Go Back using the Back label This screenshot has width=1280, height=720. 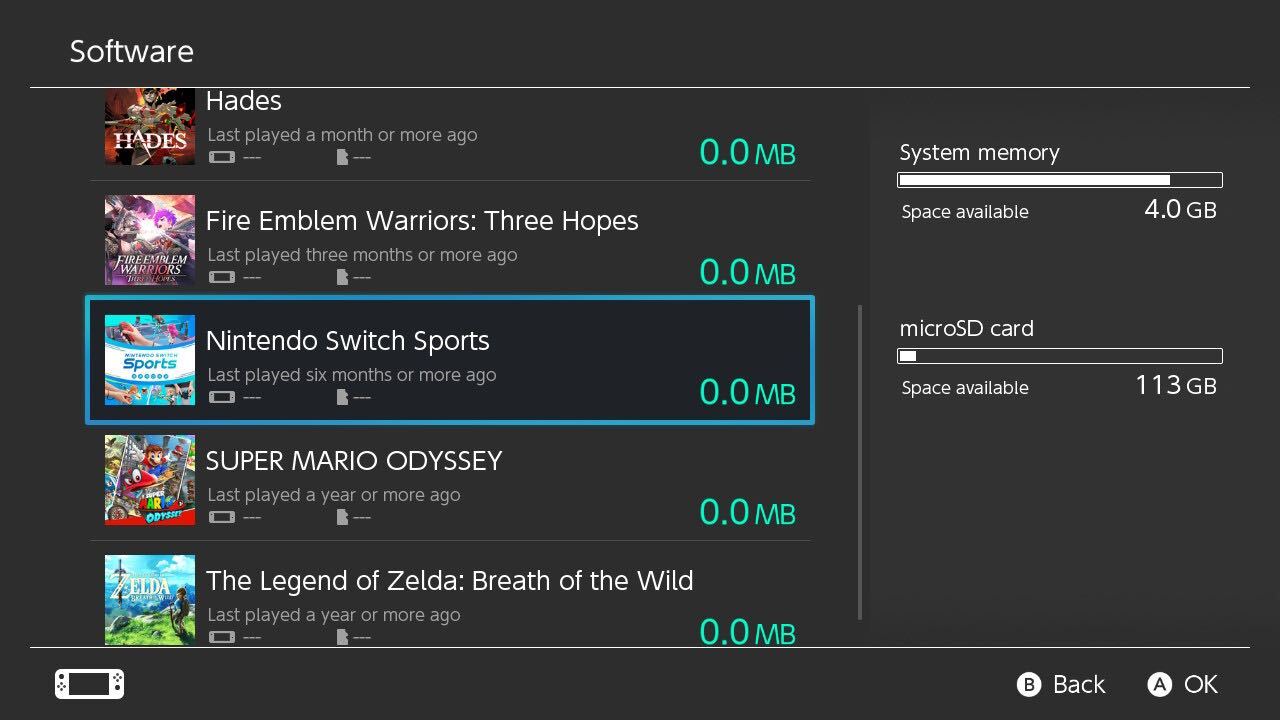click(x=1079, y=685)
